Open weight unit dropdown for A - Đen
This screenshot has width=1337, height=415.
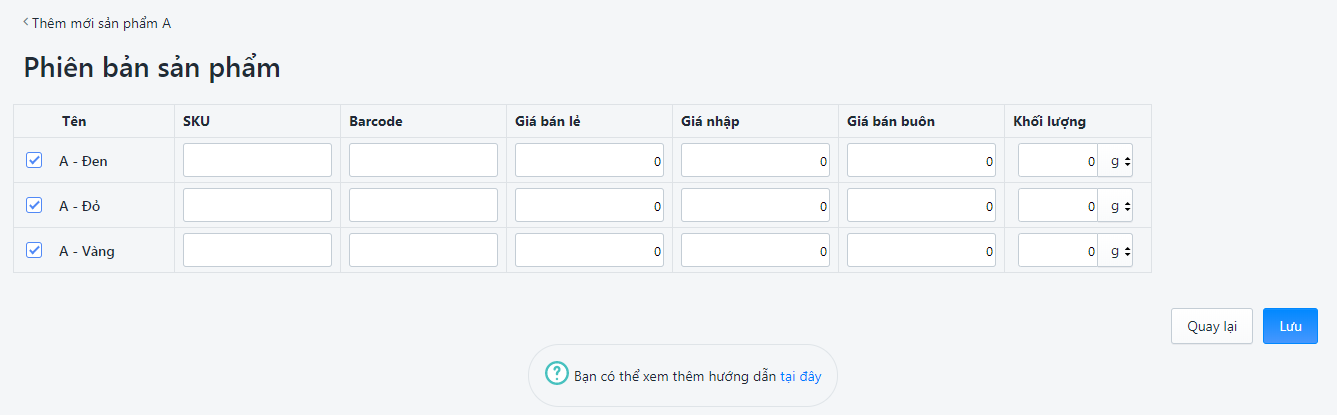point(1115,160)
